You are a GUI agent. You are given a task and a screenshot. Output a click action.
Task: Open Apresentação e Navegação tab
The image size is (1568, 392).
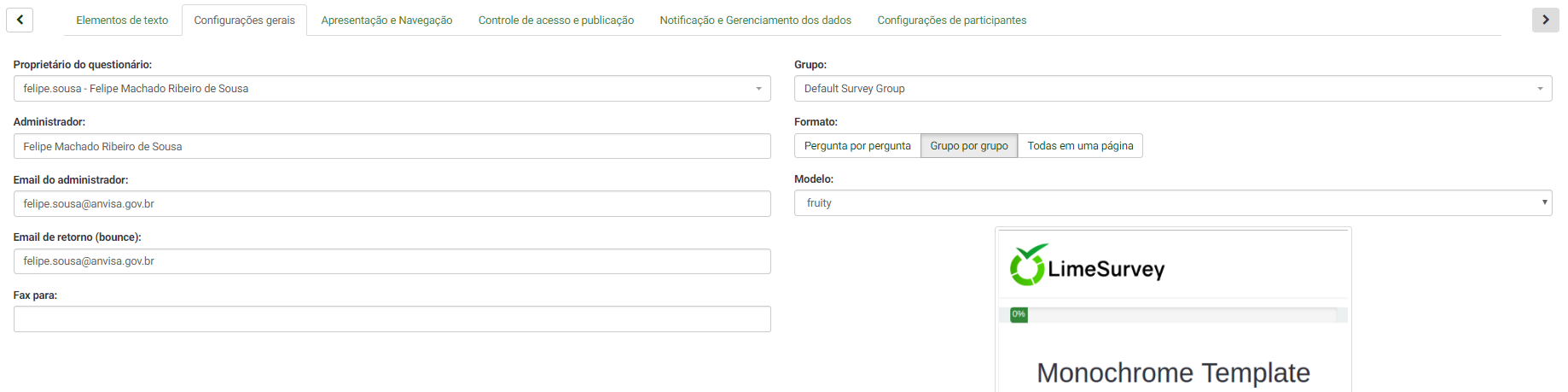386,20
